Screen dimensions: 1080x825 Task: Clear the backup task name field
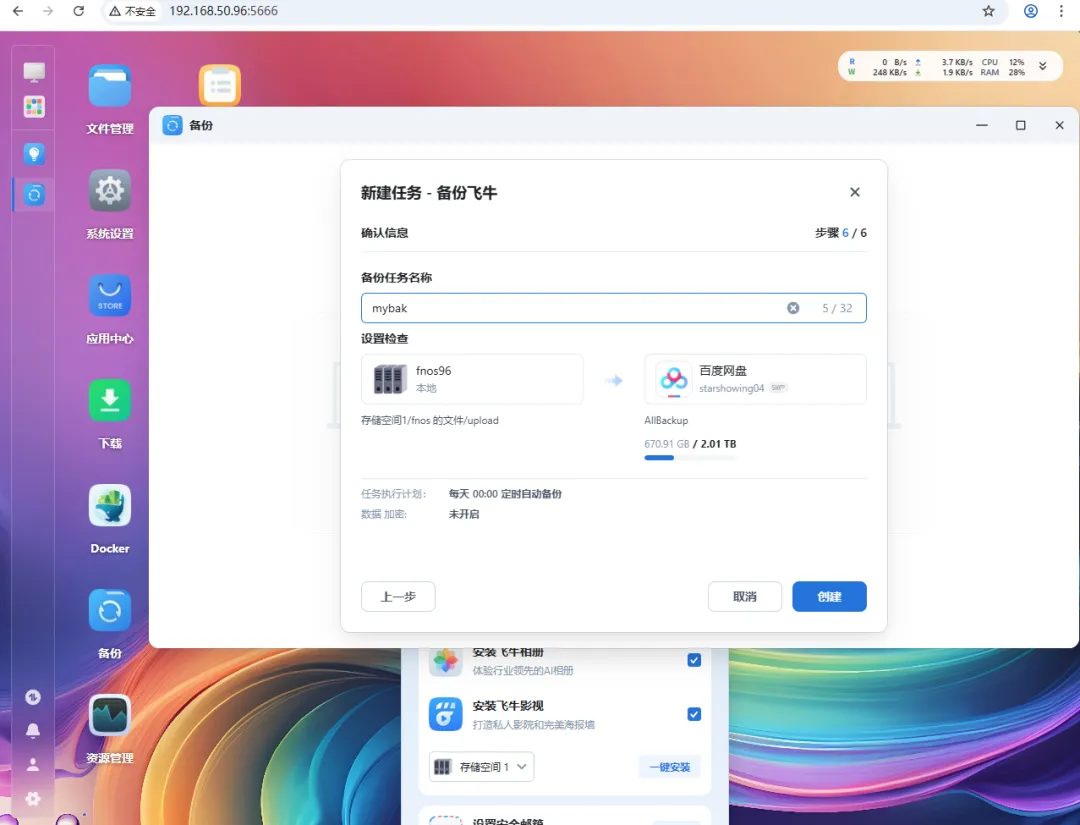793,308
